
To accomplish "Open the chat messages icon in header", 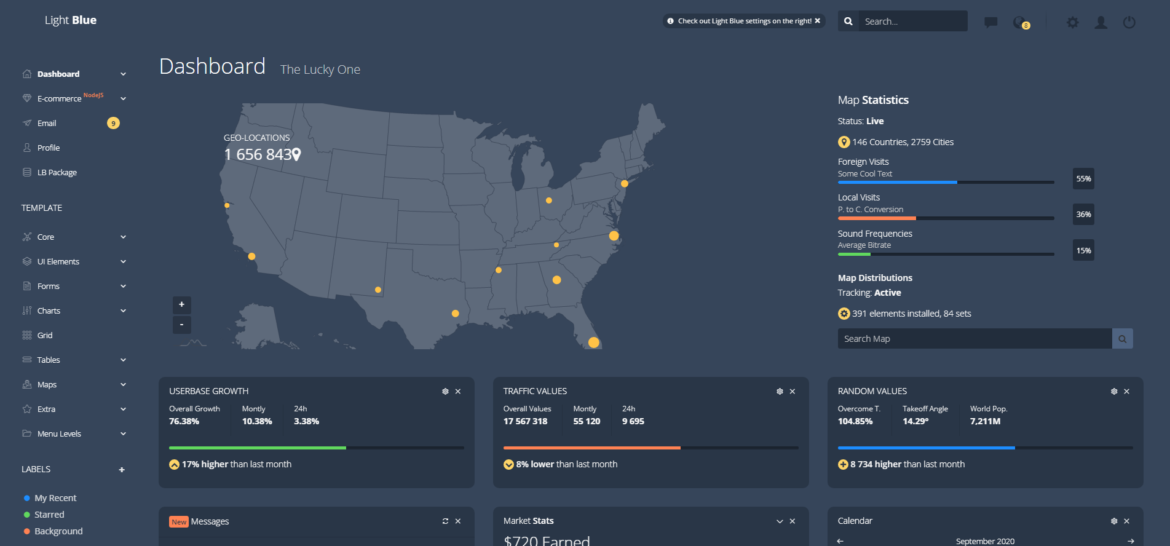I will (991, 22).
